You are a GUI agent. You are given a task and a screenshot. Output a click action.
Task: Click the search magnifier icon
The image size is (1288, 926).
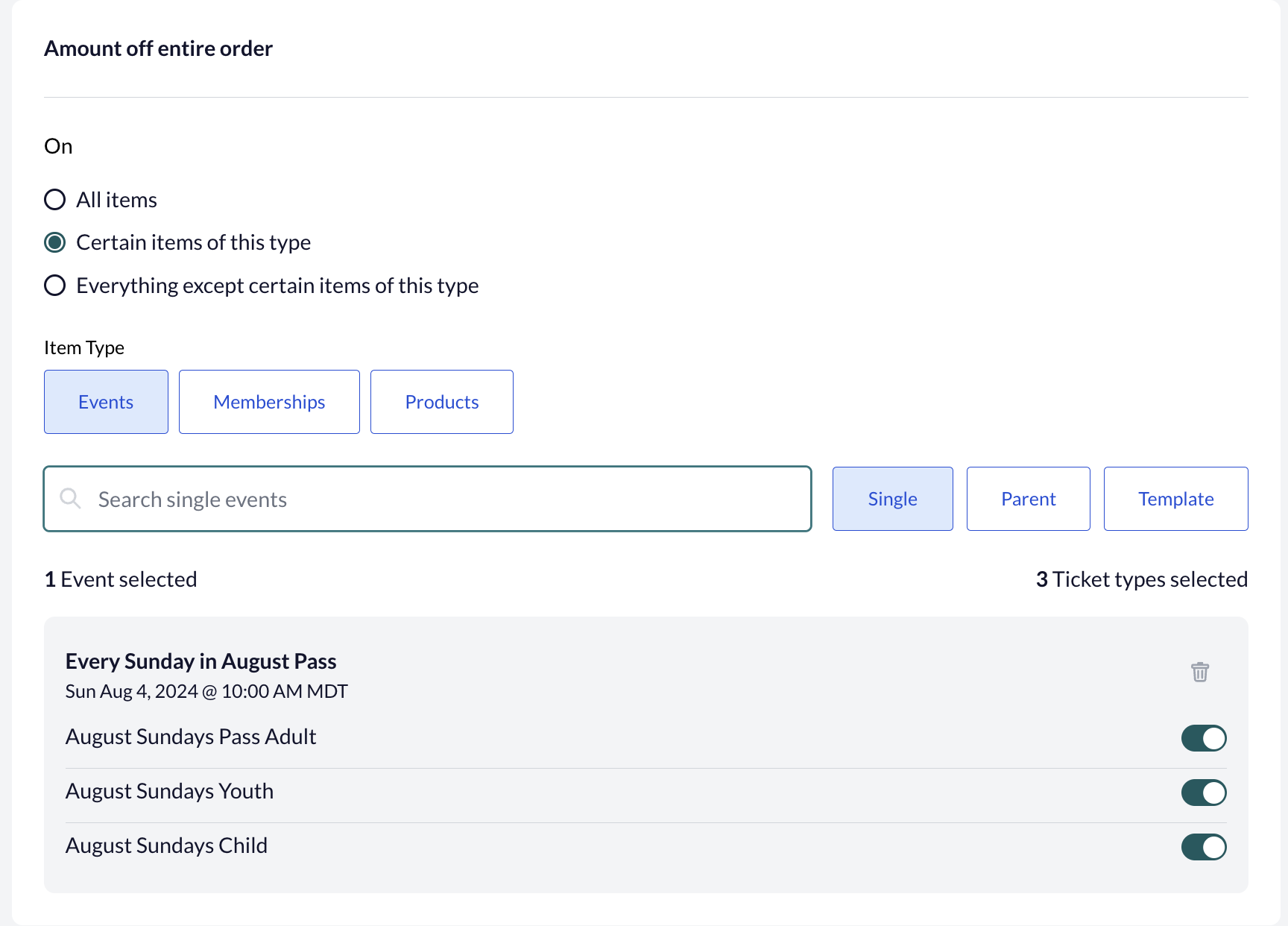70,499
